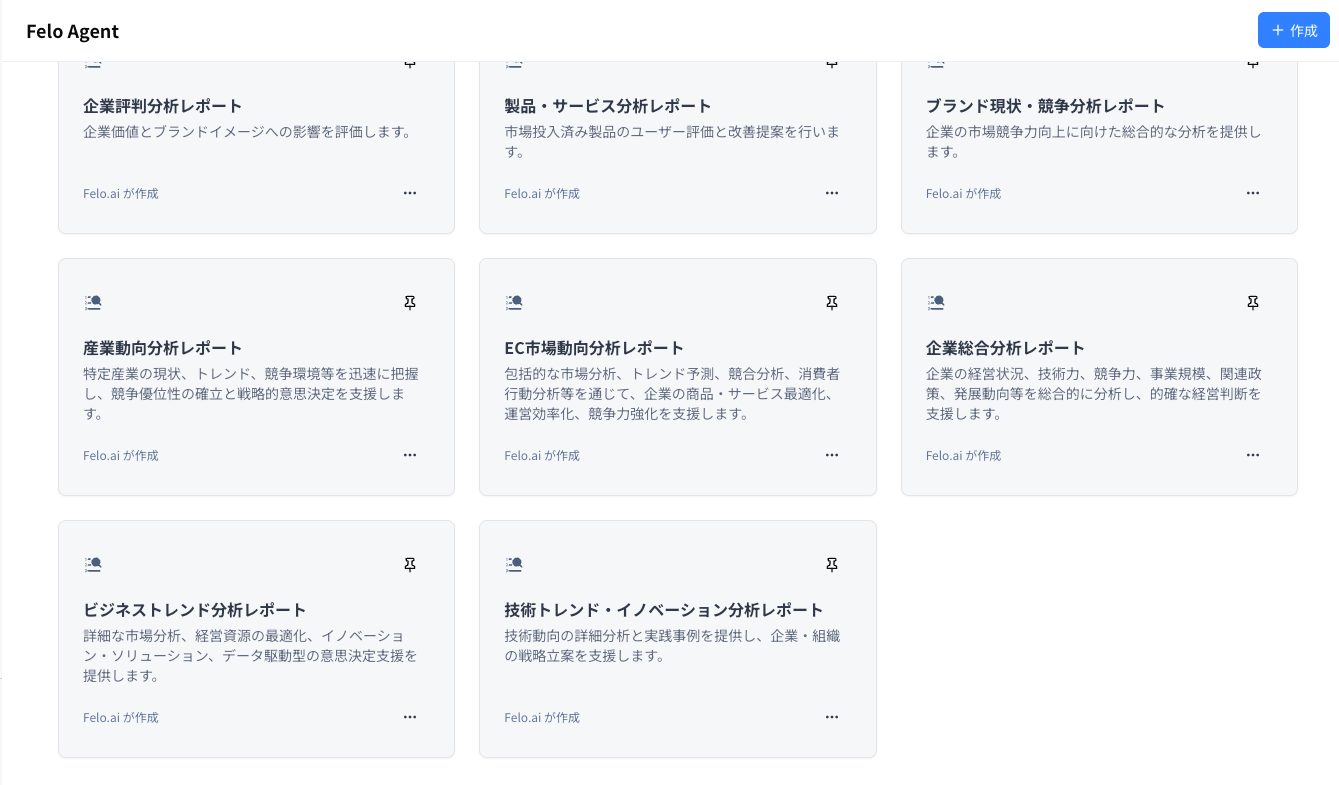Open more options for 企業総合分析レポート
The image size is (1339, 785).
tap(1253, 455)
